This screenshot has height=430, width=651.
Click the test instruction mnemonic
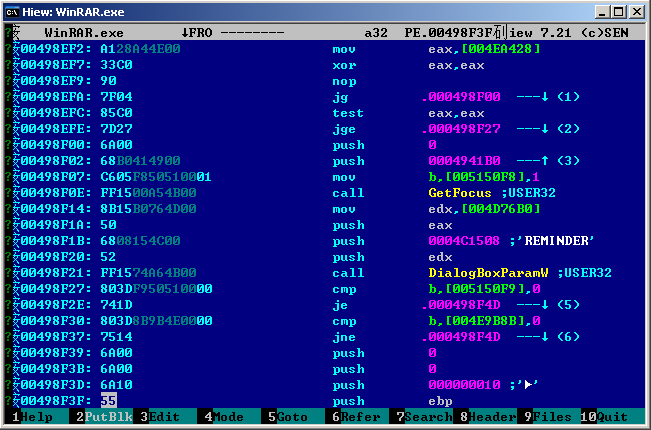[x=348, y=113]
